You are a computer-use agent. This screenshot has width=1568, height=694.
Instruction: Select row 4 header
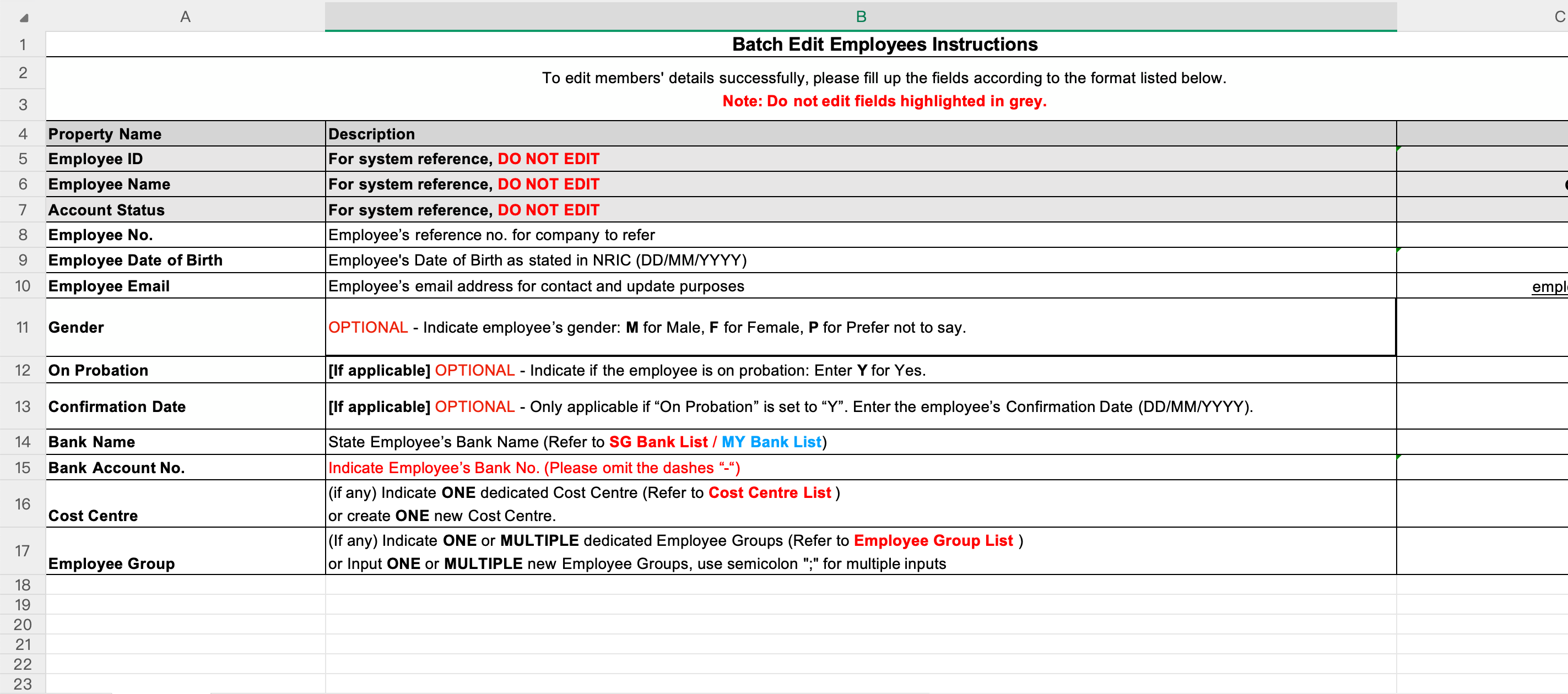tap(23, 134)
